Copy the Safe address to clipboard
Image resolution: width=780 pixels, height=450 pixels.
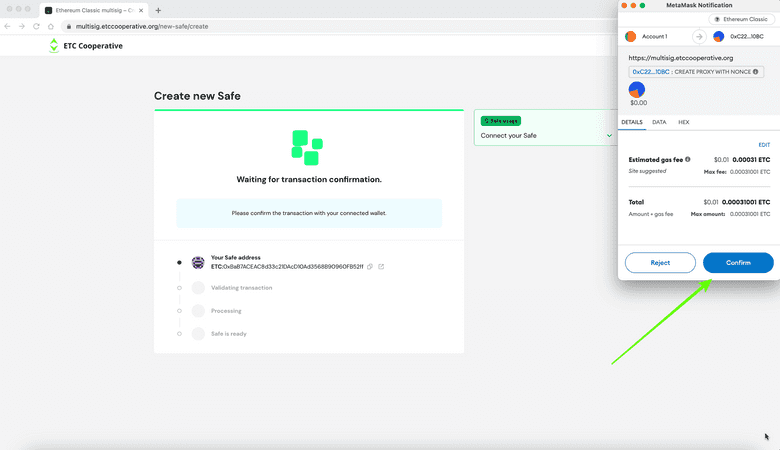click(370, 266)
